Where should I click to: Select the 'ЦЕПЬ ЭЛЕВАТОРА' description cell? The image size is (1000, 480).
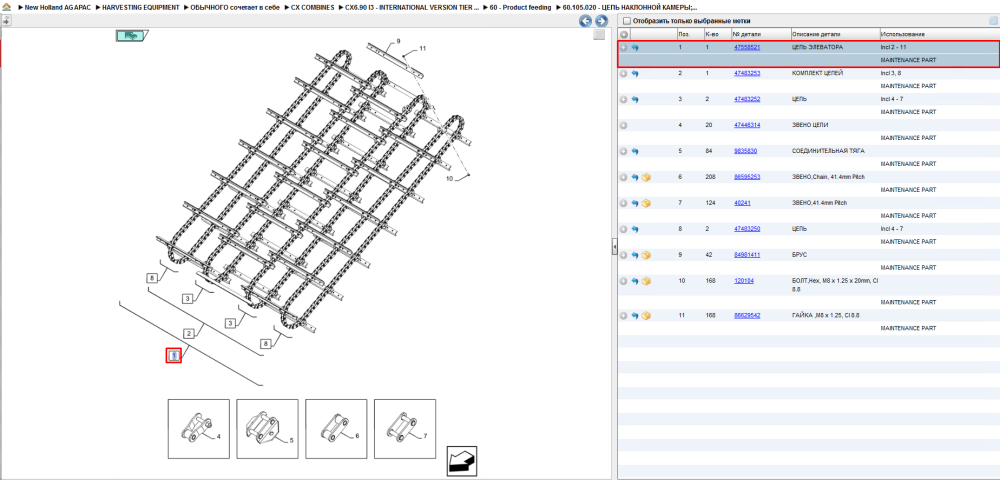coord(818,47)
